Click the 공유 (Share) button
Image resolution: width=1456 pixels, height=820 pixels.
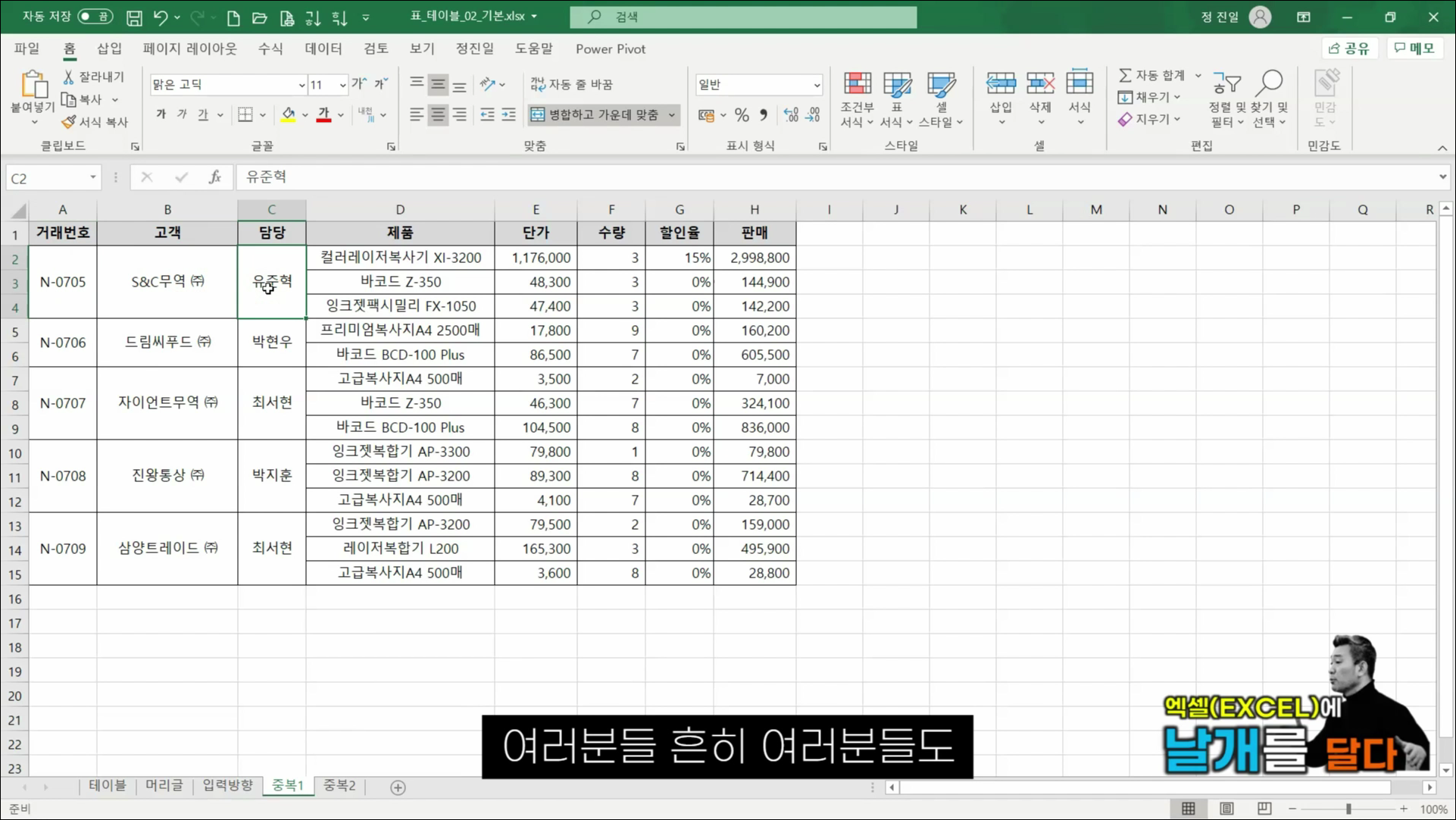pyautogui.click(x=1349, y=49)
